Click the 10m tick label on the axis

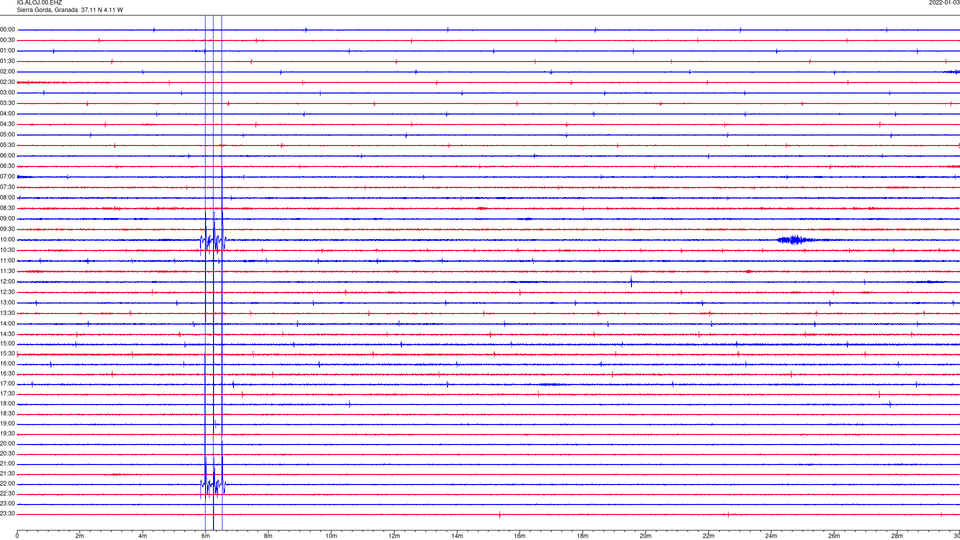331,536
